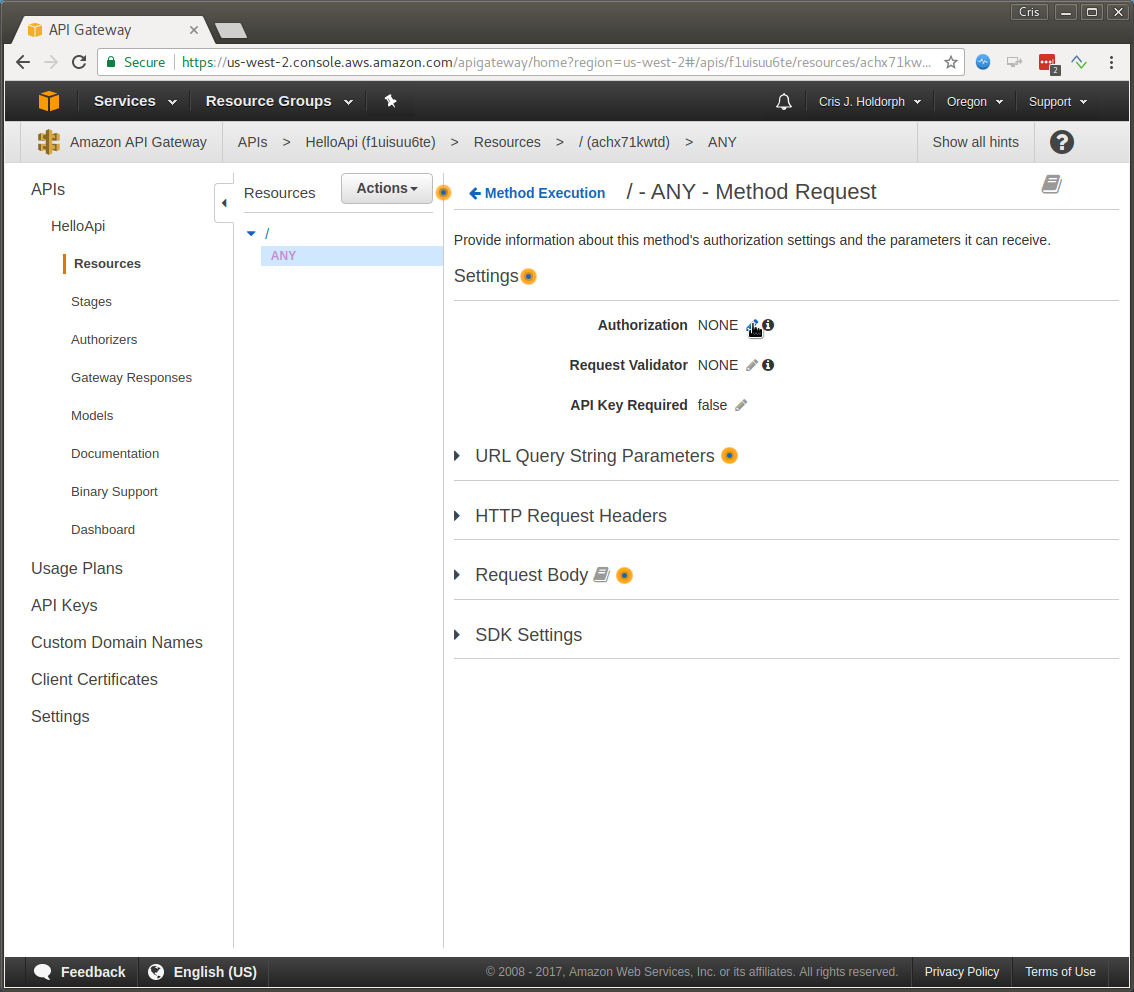The height and width of the screenshot is (992, 1134).
Task: Click the pin shortcuts icon in AWS bar
Action: [391, 101]
